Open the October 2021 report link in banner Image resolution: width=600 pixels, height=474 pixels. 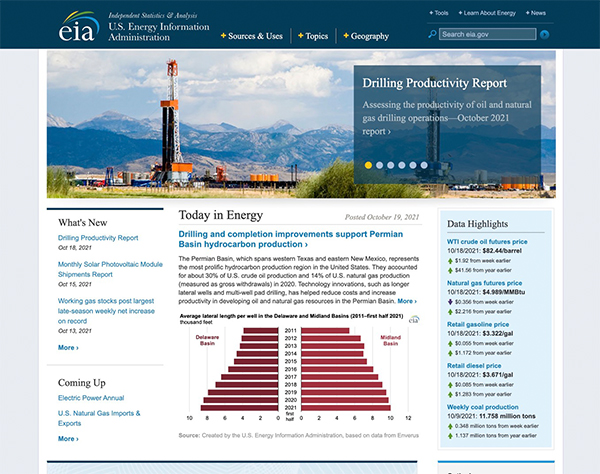coord(447,118)
